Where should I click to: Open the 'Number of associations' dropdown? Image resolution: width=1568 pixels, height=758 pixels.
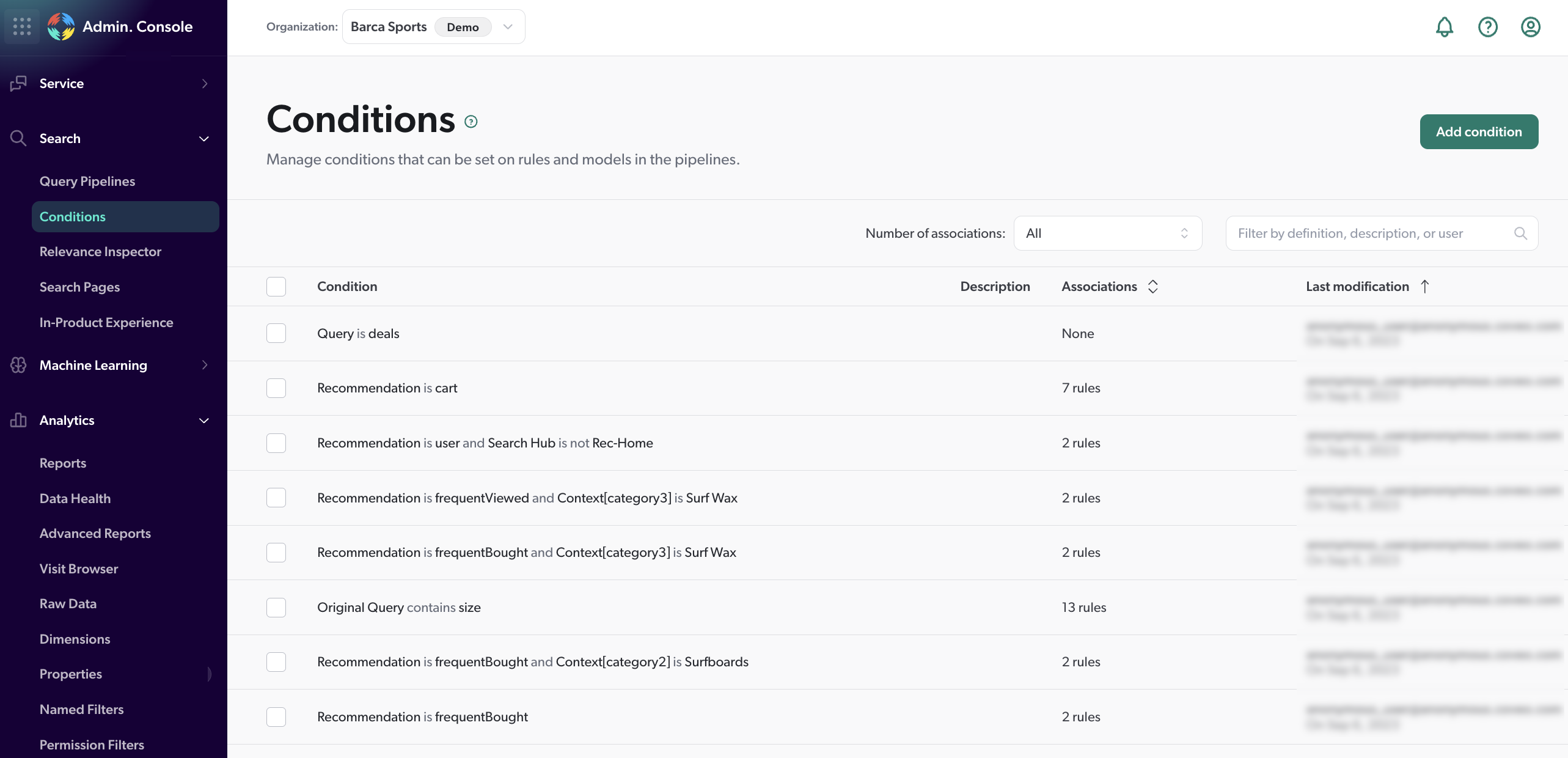1107,233
